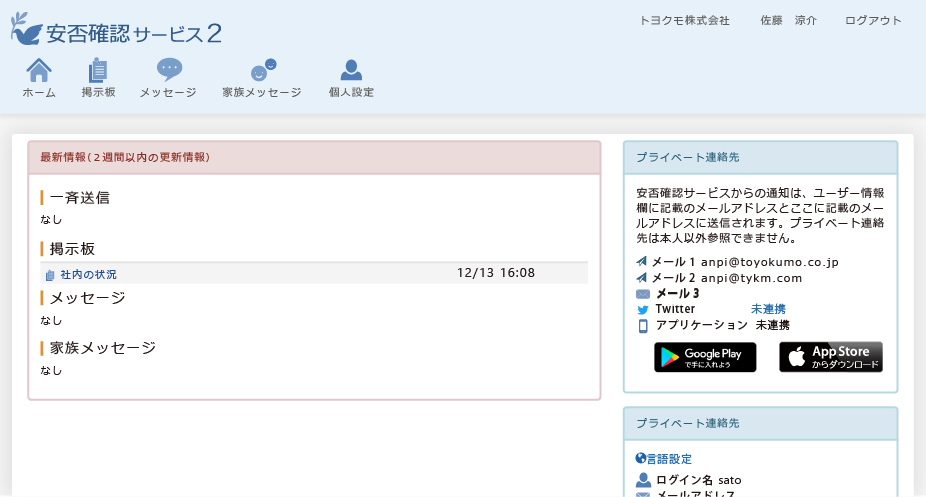Click the 一斉送信 section heading

tap(80, 198)
